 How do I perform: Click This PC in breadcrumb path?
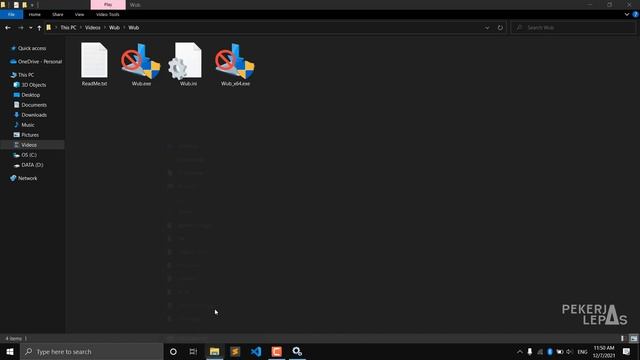pyautogui.click(x=68, y=28)
